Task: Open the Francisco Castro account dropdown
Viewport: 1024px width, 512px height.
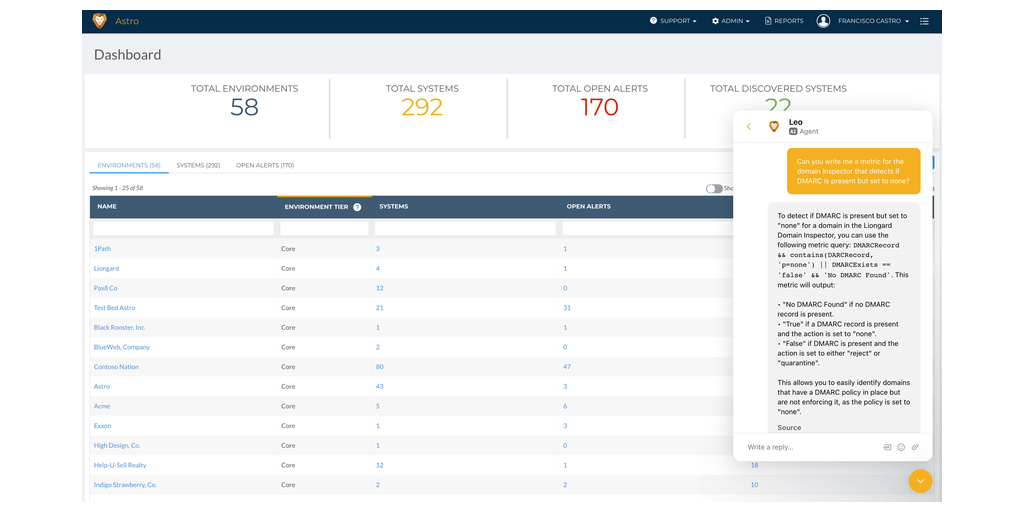Action: click(873, 21)
